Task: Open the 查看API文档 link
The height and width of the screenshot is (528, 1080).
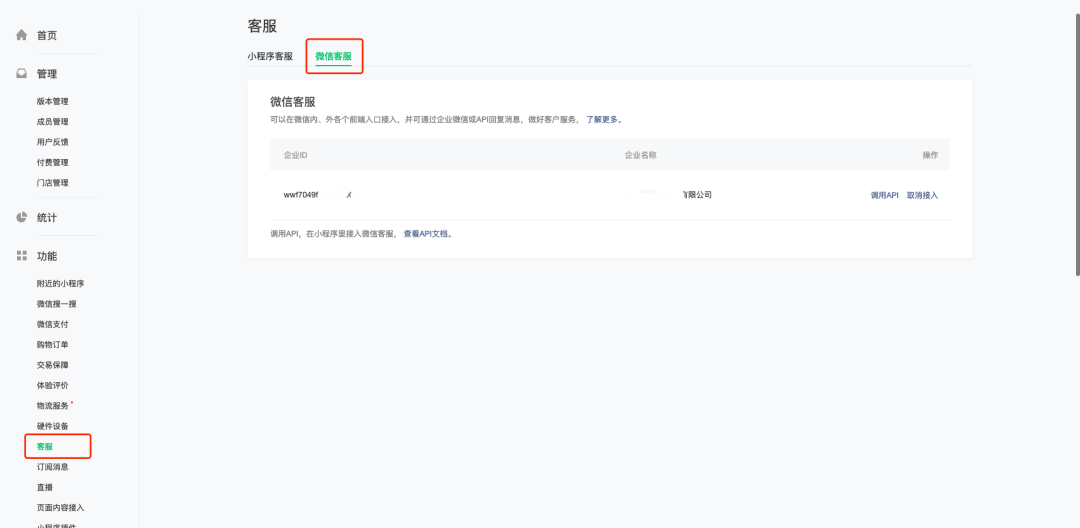Action: (x=425, y=233)
